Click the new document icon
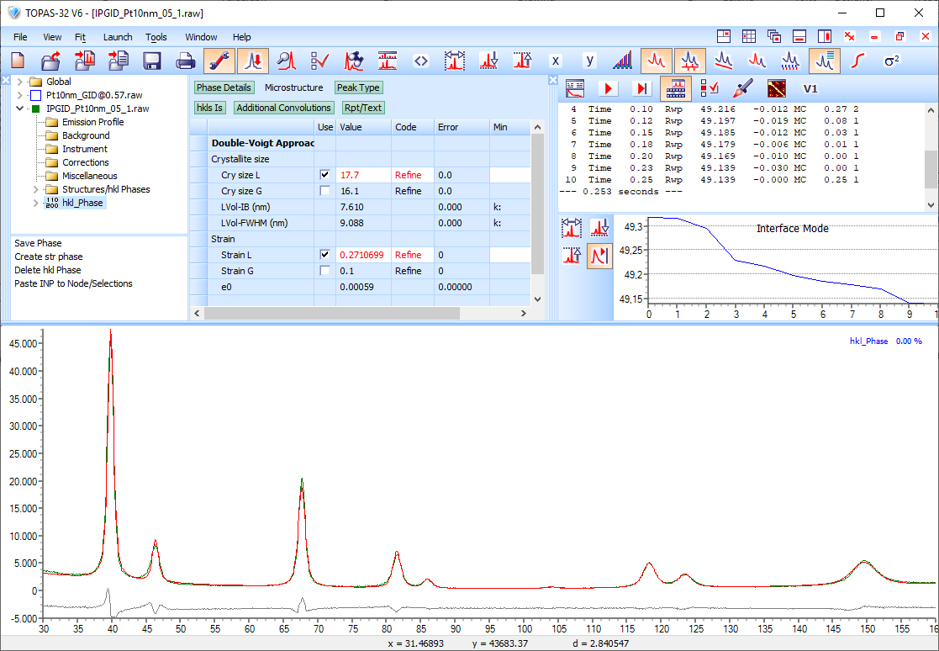This screenshot has height=651, width=939. [18, 60]
